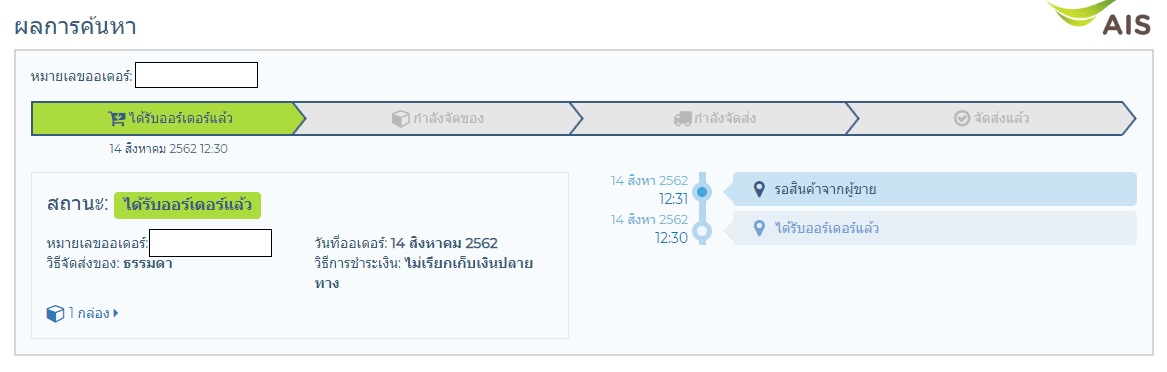Select the จัดส่งแล้ว progress step

point(991,118)
